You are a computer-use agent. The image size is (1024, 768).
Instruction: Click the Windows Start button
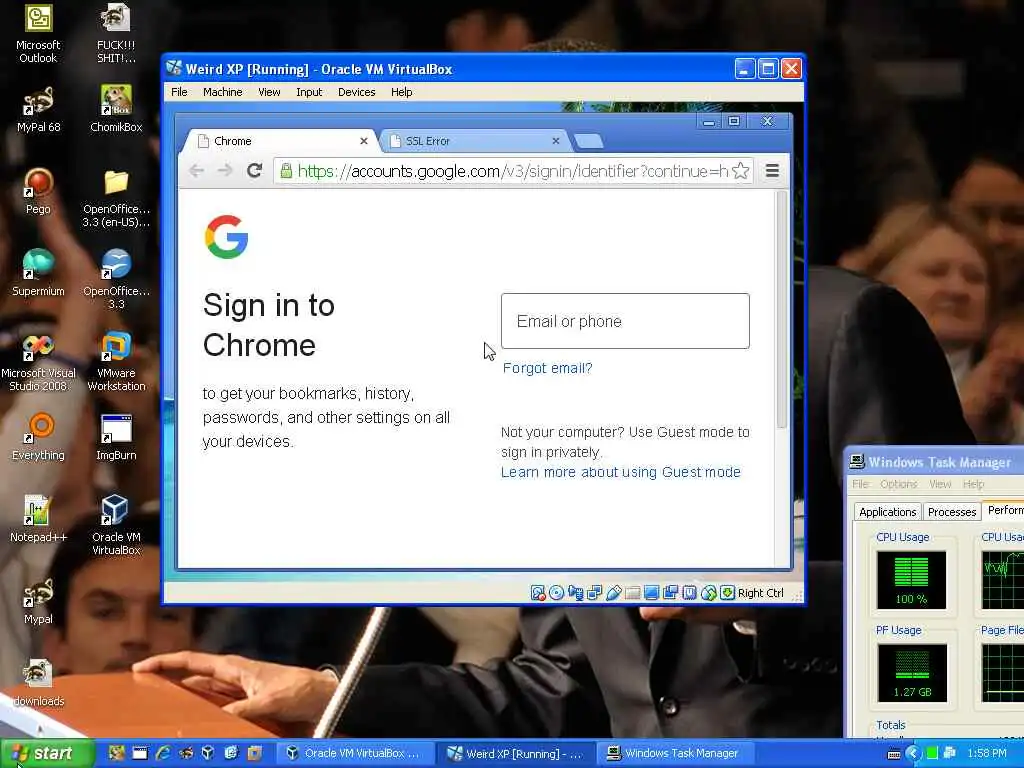[x=46, y=754]
